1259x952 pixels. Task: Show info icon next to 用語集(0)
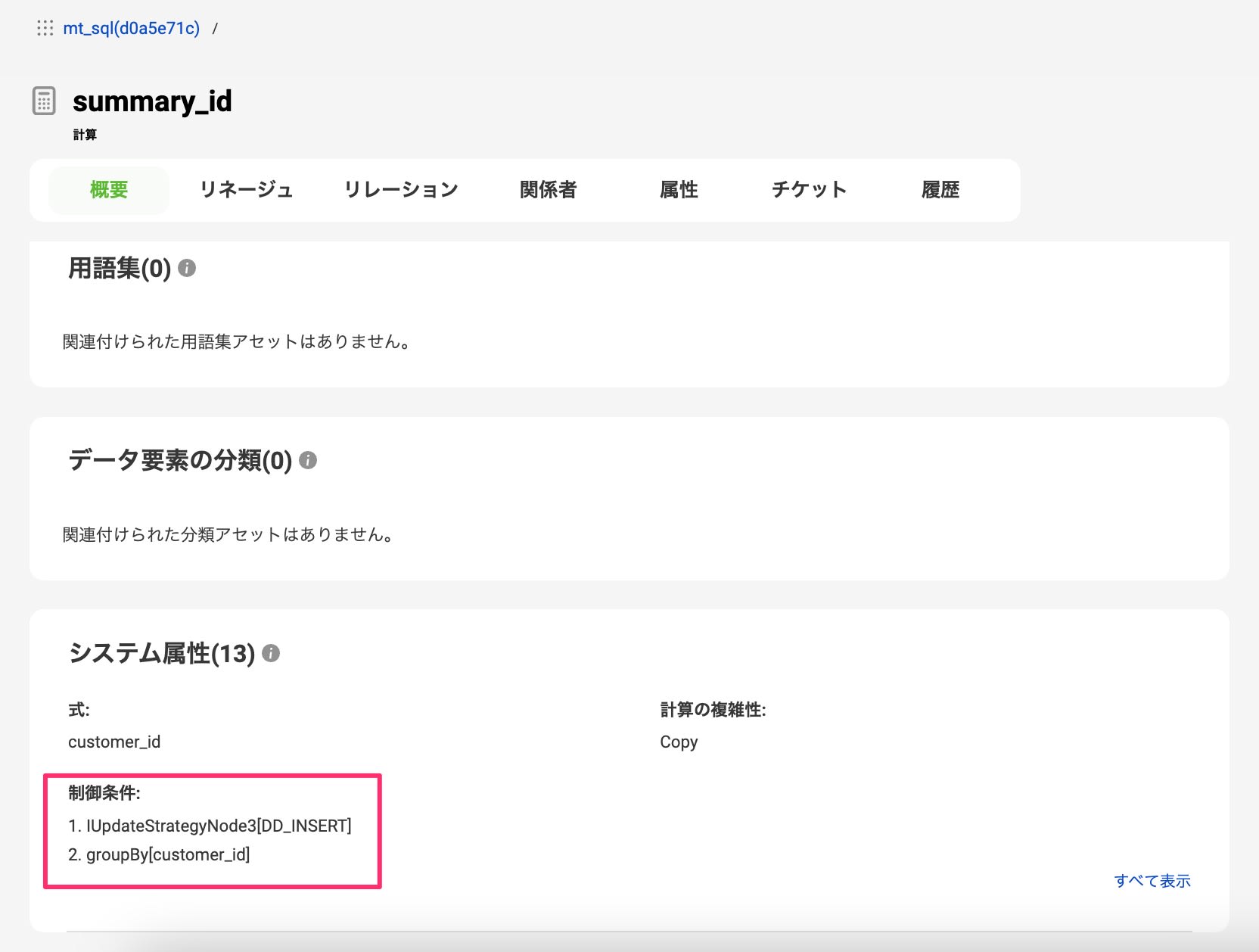(187, 268)
